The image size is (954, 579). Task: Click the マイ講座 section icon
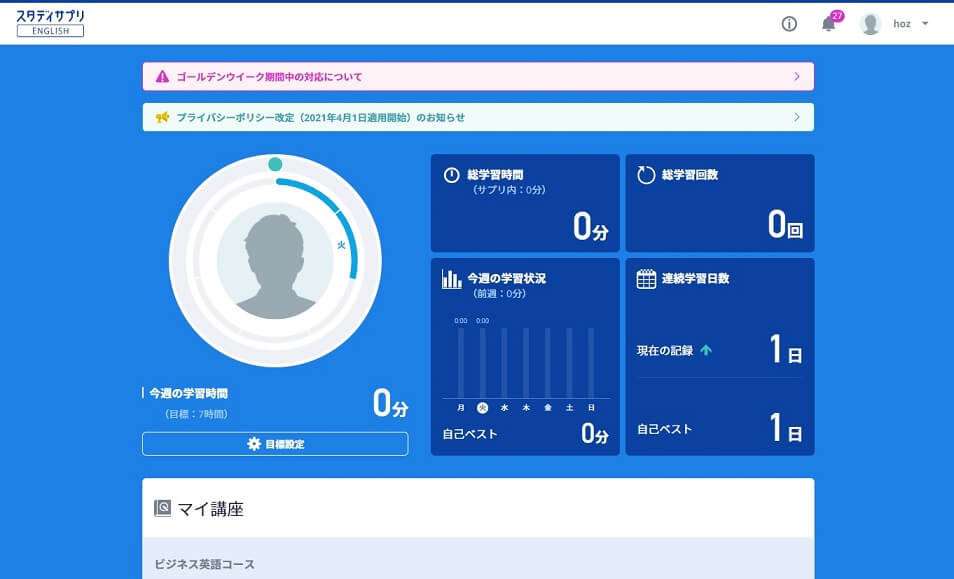162,508
